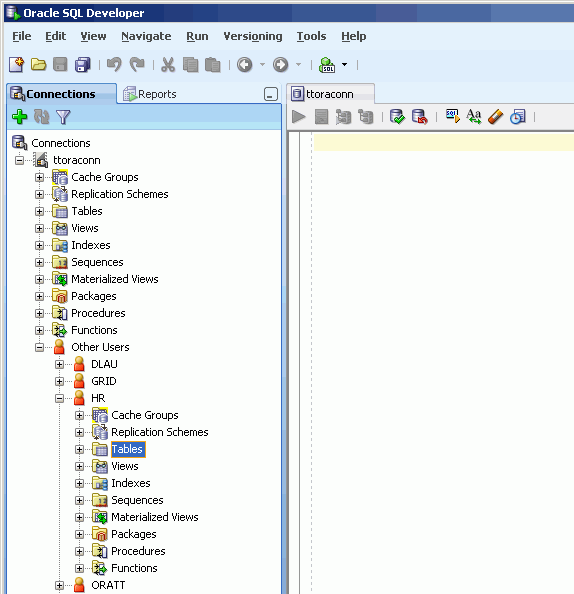The image size is (574, 594).
Task: Click the Undo toolbar icon
Action: tap(114, 65)
